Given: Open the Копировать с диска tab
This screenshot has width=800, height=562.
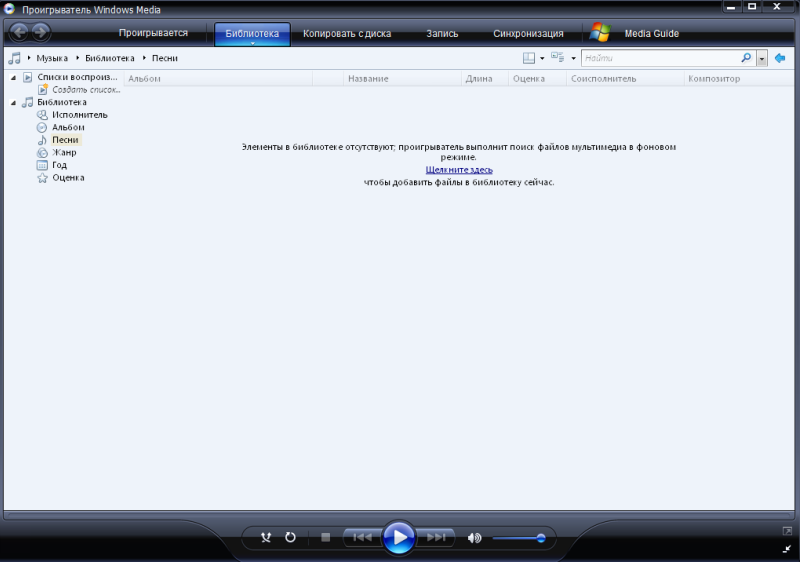Looking at the screenshot, I should tap(347, 33).
